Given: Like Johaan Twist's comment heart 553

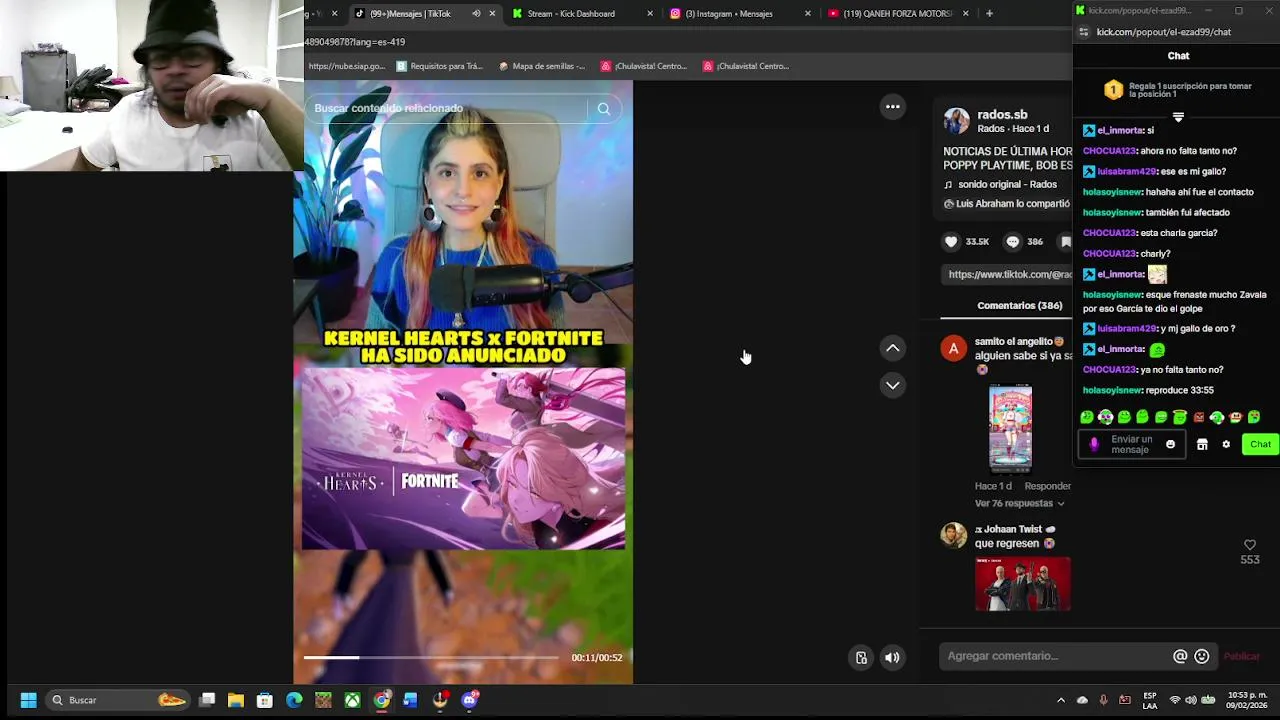Looking at the screenshot, I should click(1250, 545).
